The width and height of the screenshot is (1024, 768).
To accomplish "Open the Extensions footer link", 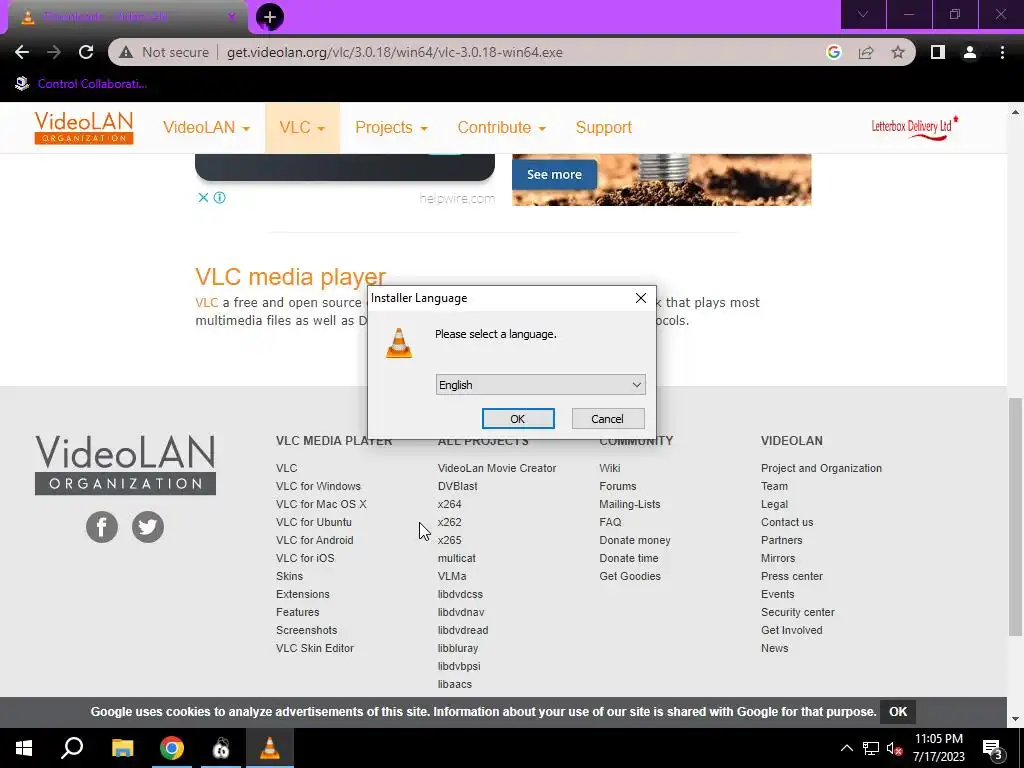I will (x=302, y=594).
